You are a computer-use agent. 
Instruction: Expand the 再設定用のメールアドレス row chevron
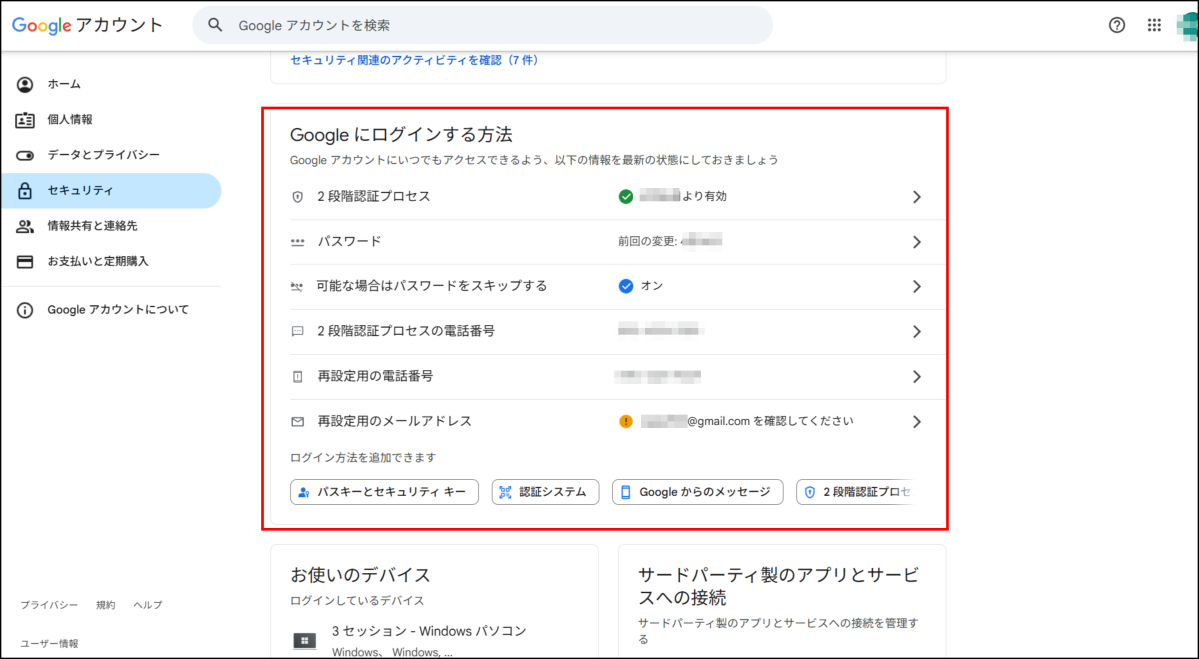pyautogui.click(x=916, y=422)
